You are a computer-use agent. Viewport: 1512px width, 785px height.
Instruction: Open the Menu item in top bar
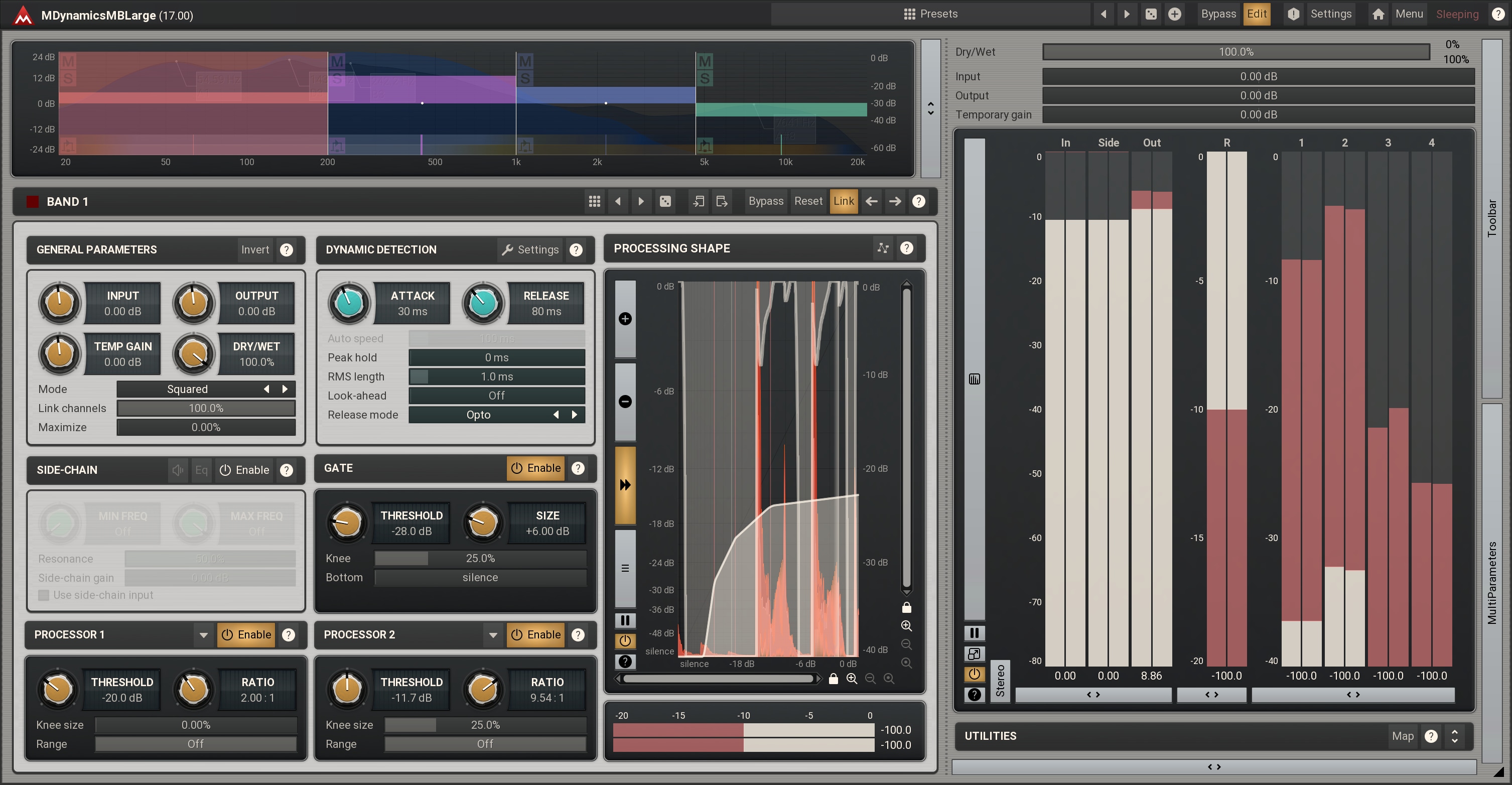[x=1409, y=14]
